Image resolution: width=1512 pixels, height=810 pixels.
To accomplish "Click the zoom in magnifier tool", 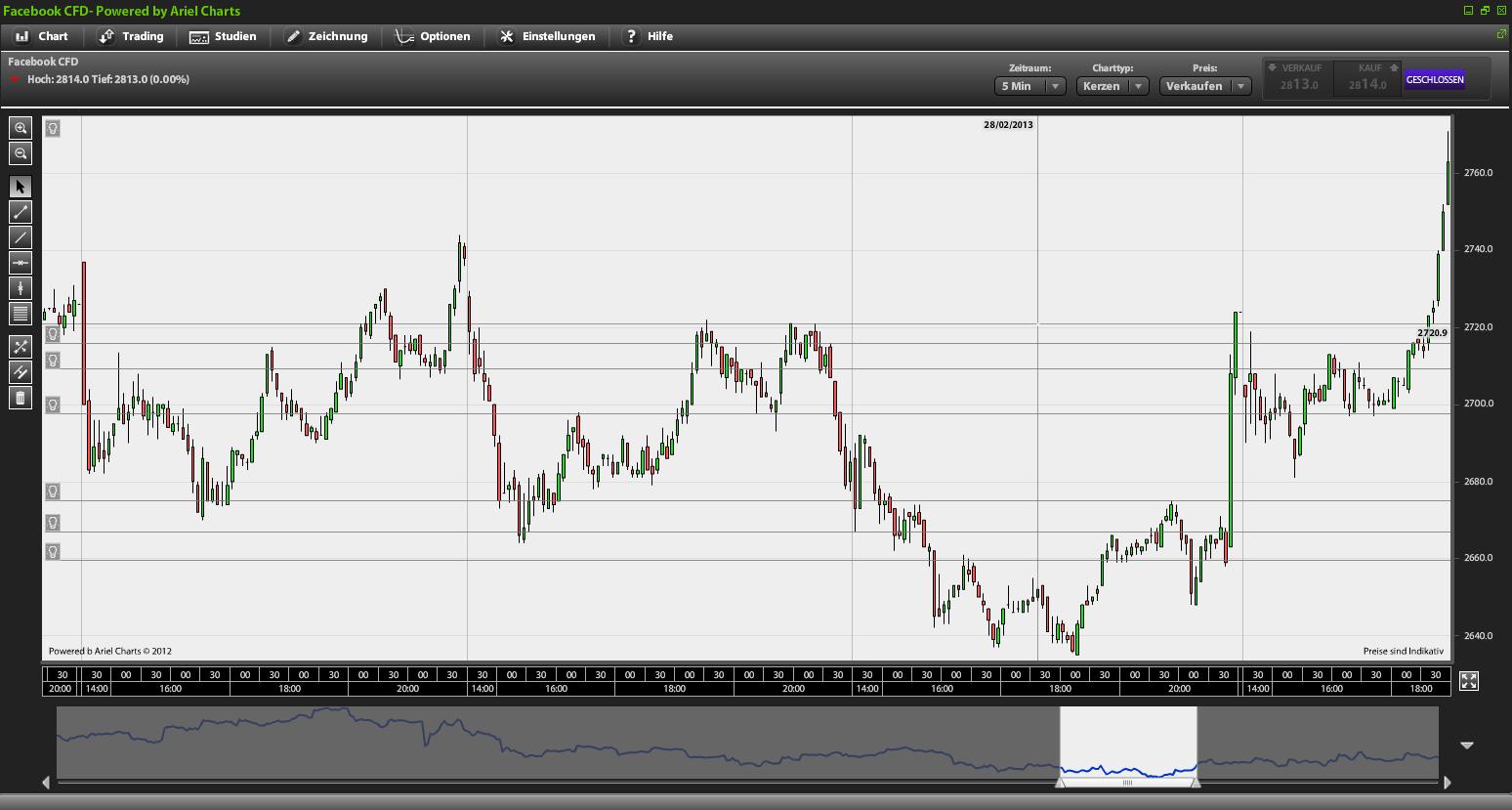I will [21, 128].
